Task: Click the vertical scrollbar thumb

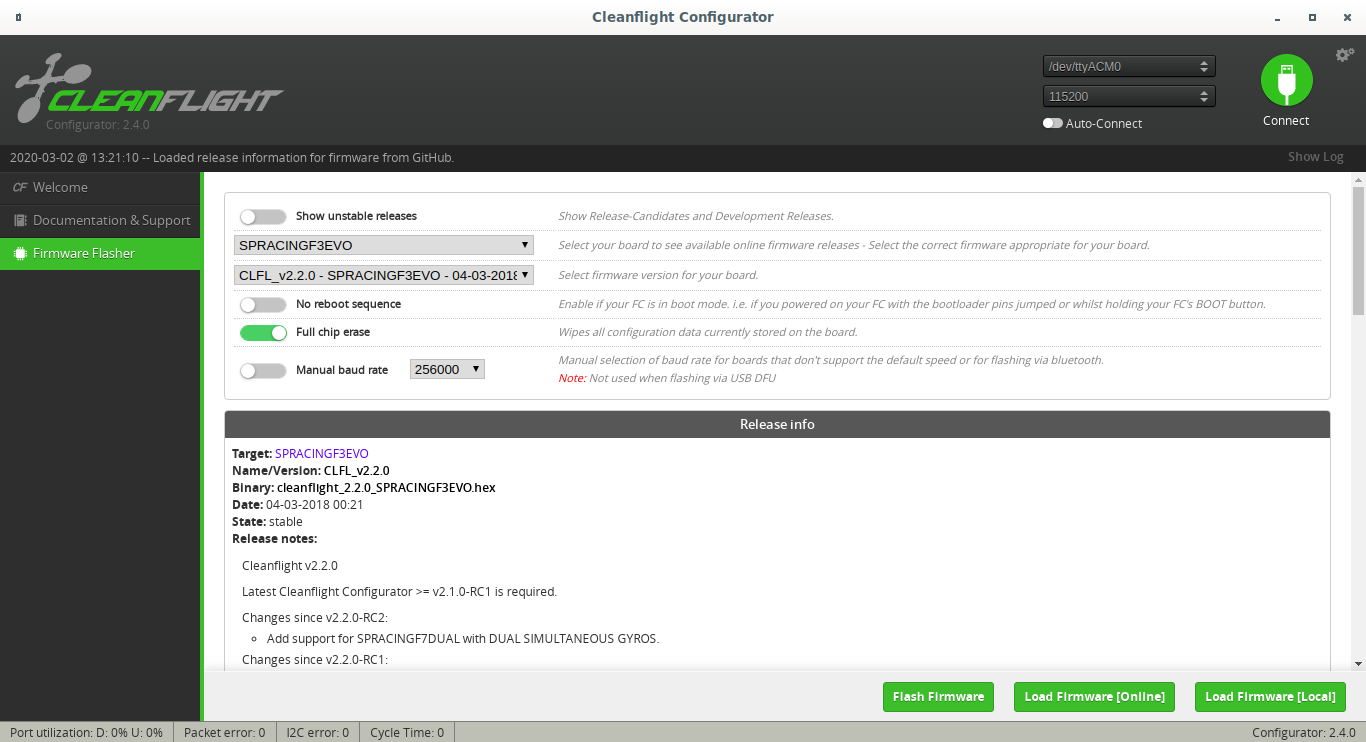Action: (x=1358, y=250)
